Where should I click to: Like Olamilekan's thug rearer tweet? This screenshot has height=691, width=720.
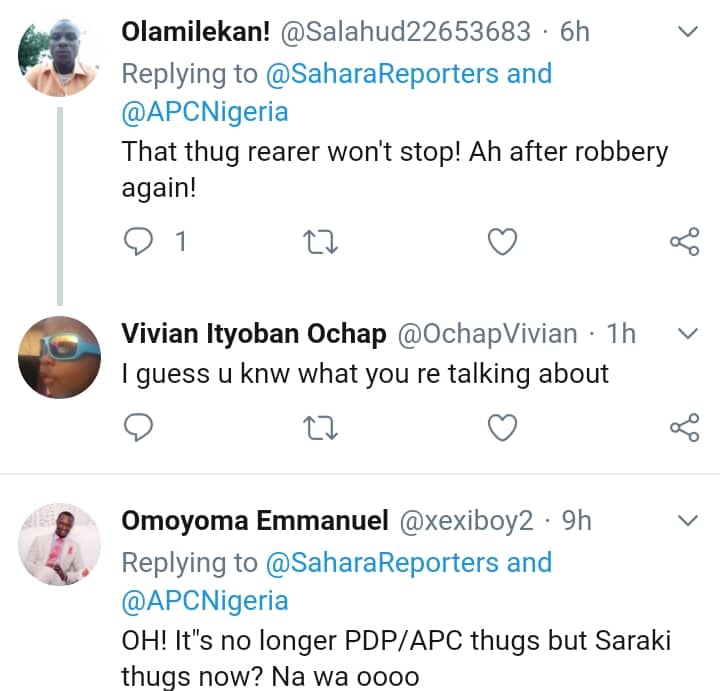502,241
